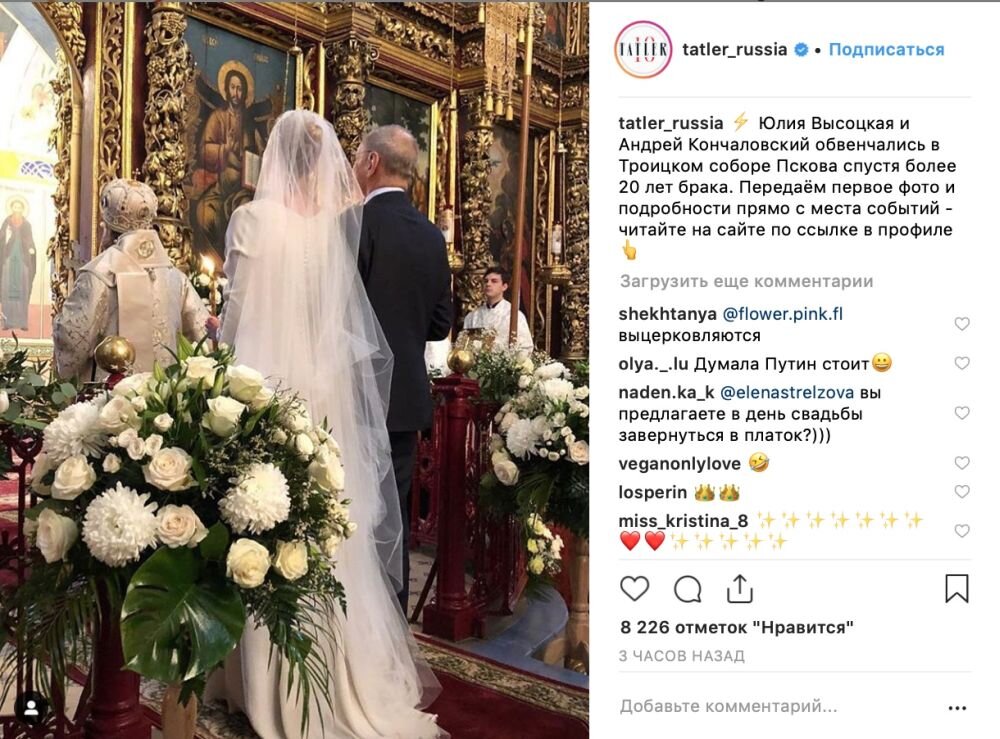Save post with the bookmark icon
Screen dimensions: 1000x739
pos(957,588)
